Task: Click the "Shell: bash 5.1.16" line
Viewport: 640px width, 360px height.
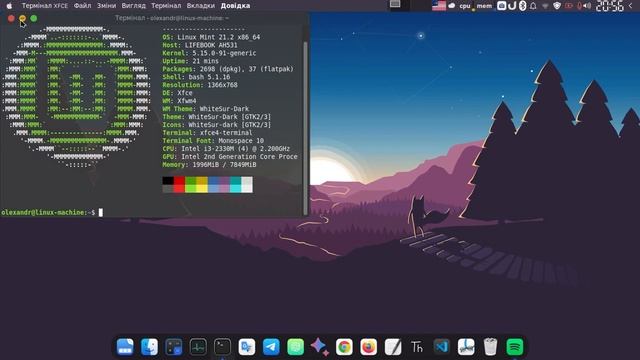Action: click(x=196, y=77)
